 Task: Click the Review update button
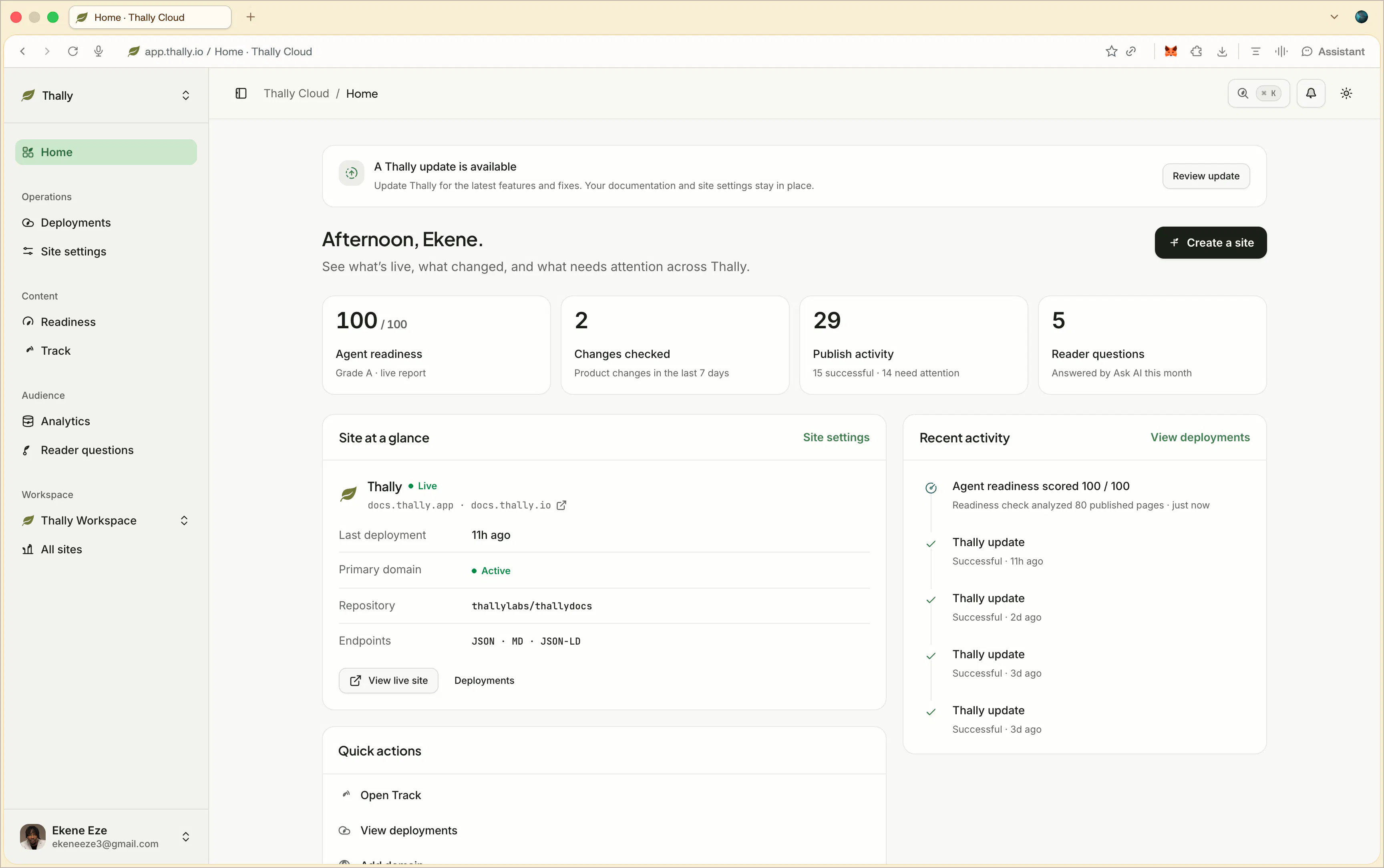(1205, 176)
